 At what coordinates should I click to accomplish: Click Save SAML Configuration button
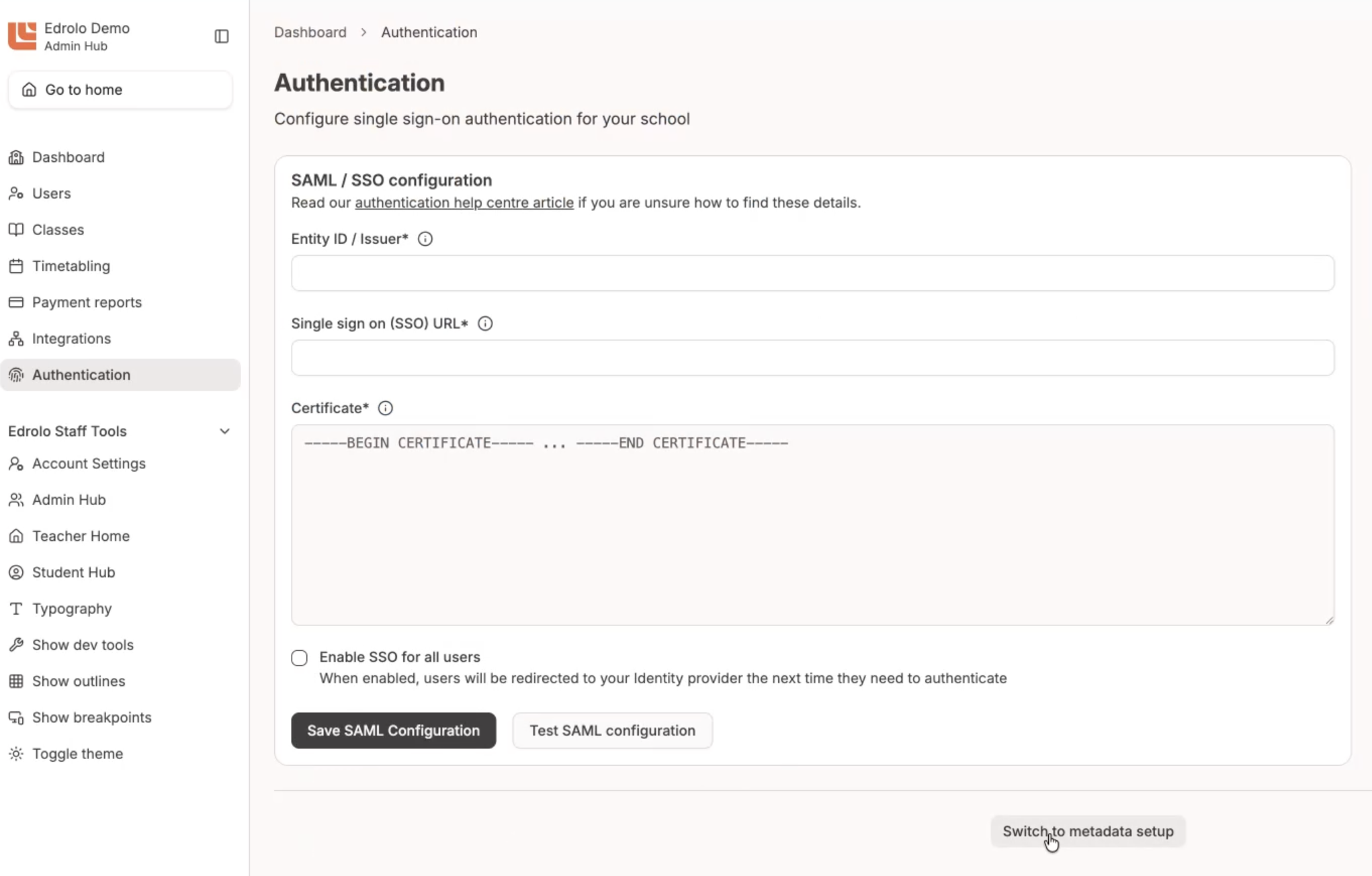click(394, 730)
